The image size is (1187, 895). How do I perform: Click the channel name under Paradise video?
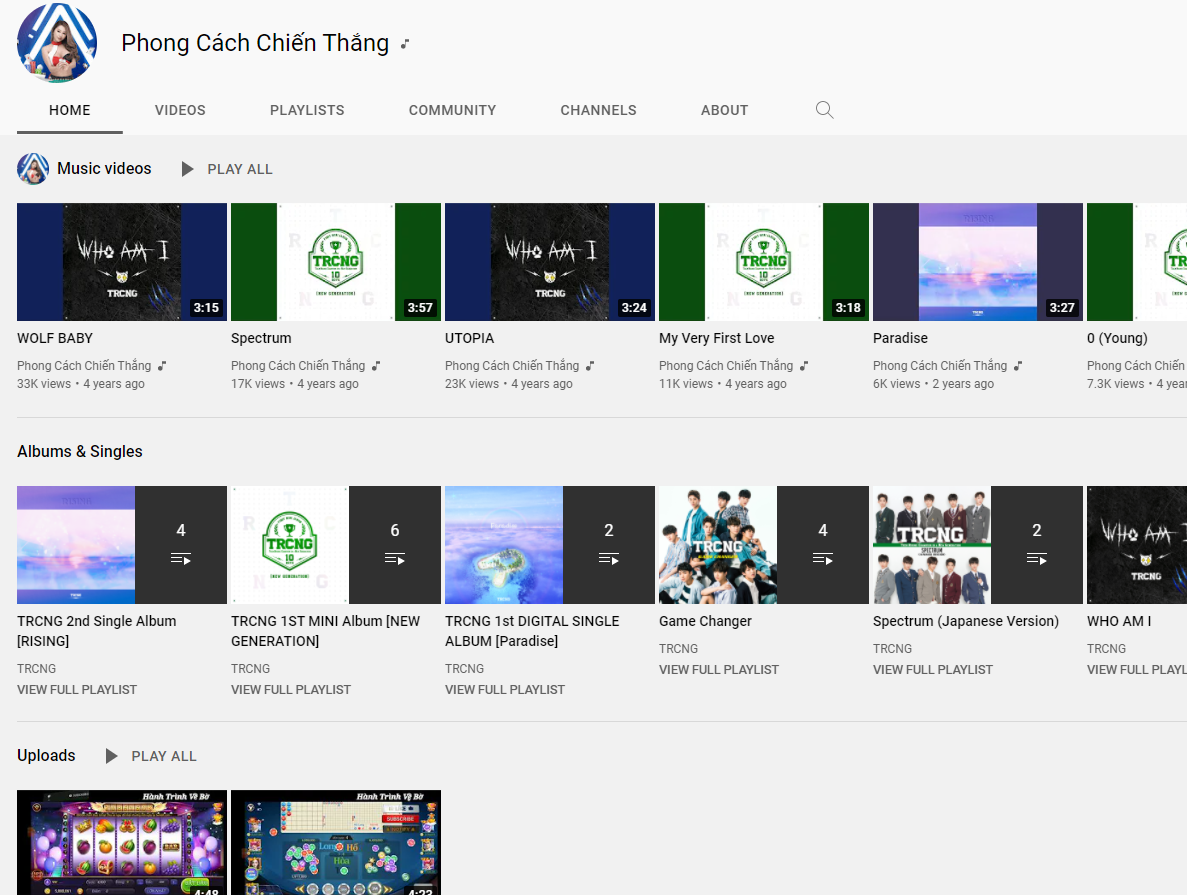point(940,366)
